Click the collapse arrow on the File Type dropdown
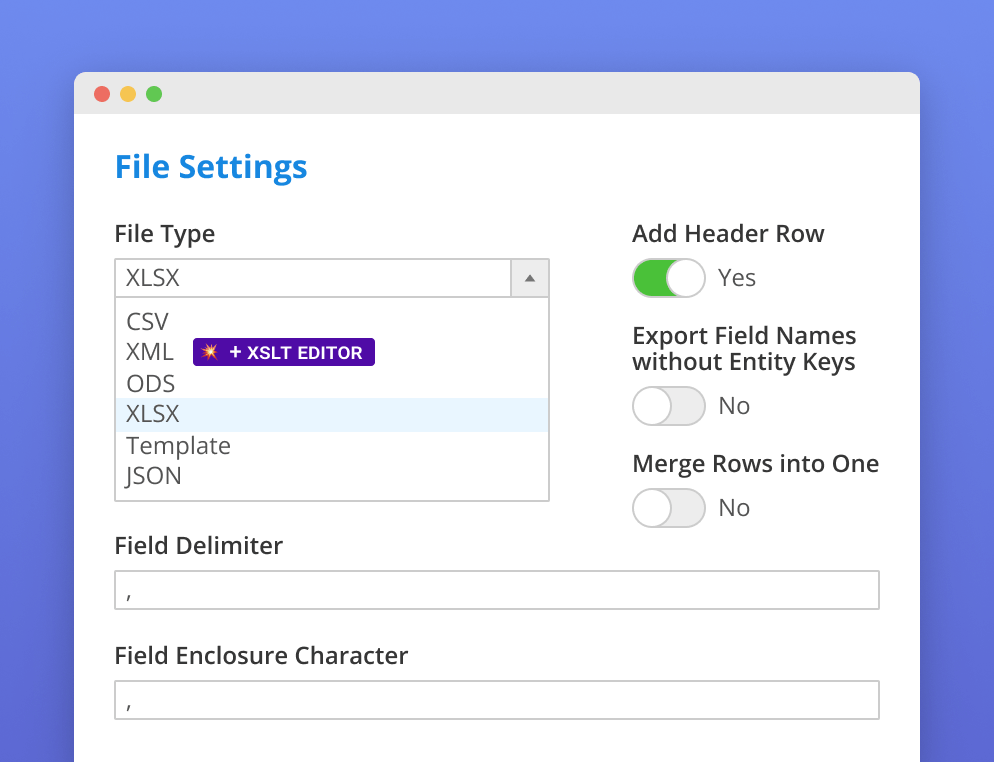Image resolution: width=994 pixels, height=762 pixels. (x=529, y=278)
